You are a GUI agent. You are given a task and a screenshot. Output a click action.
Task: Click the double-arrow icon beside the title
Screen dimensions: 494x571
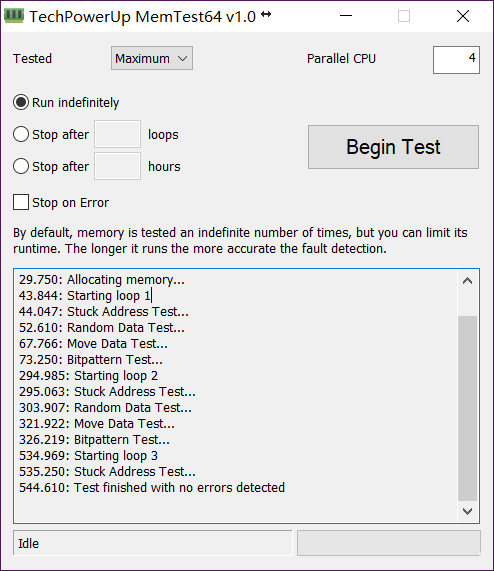pos(266,14)
